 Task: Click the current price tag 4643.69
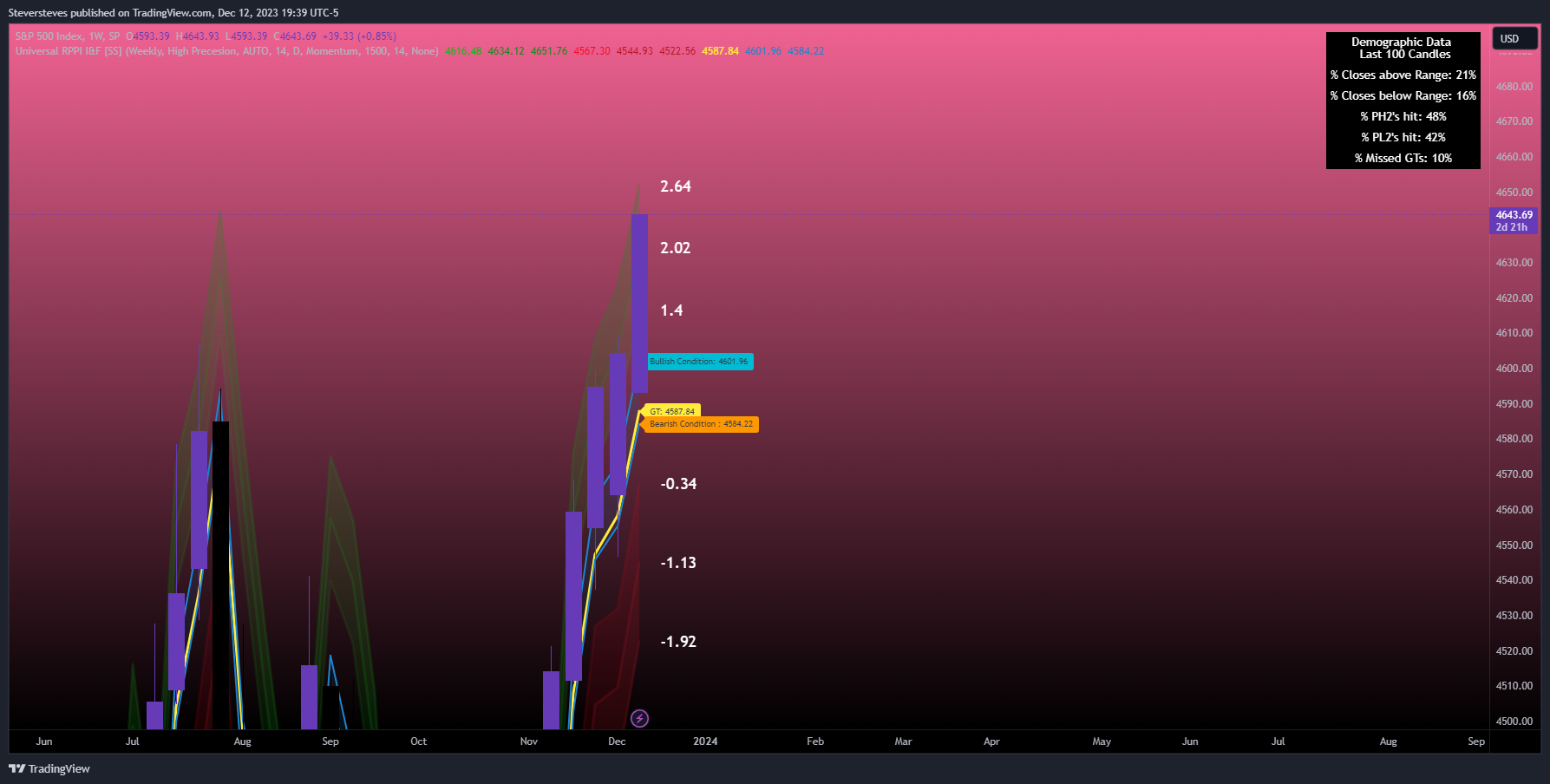point(1514,220)
